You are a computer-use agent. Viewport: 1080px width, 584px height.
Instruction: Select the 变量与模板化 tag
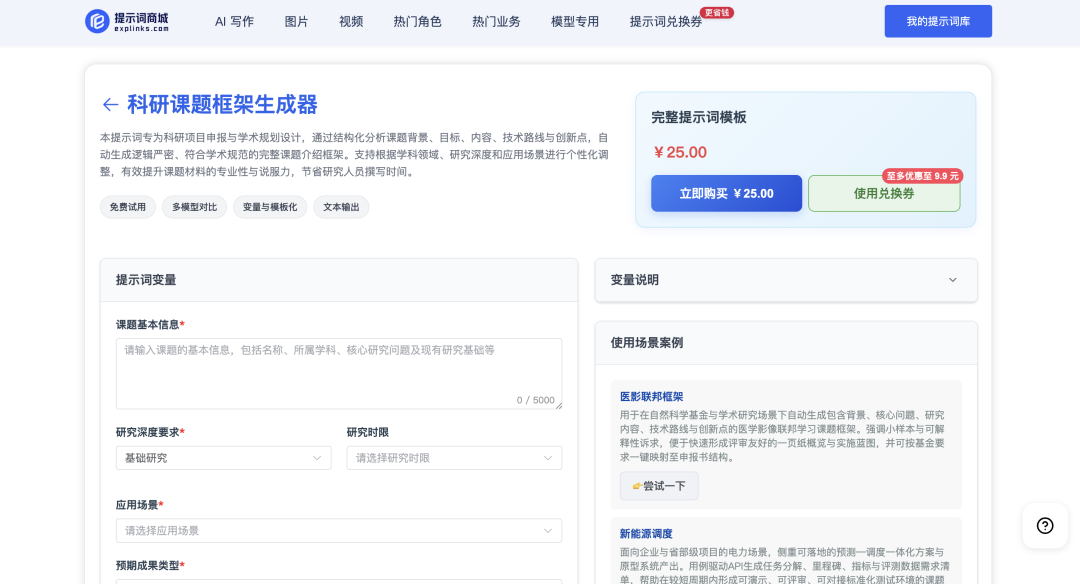[x=270, y=207]
